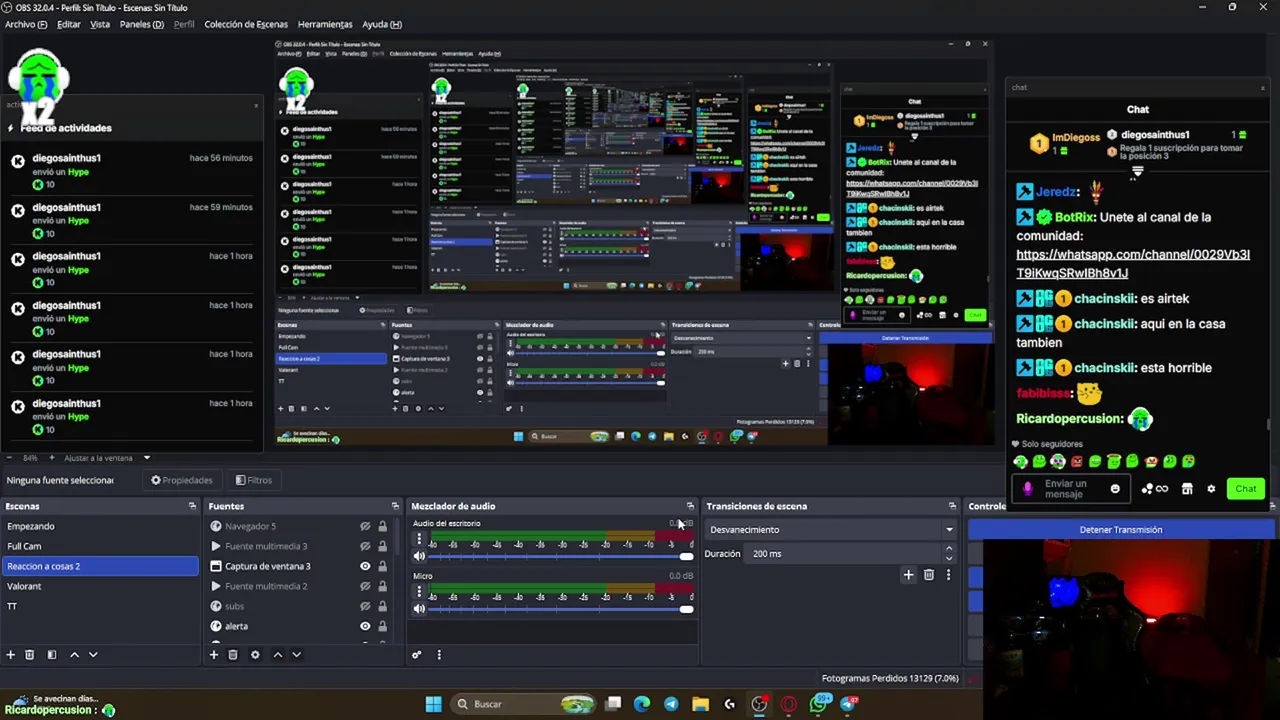
Task: Remove the selected source with trash icon
Action: 233,655
